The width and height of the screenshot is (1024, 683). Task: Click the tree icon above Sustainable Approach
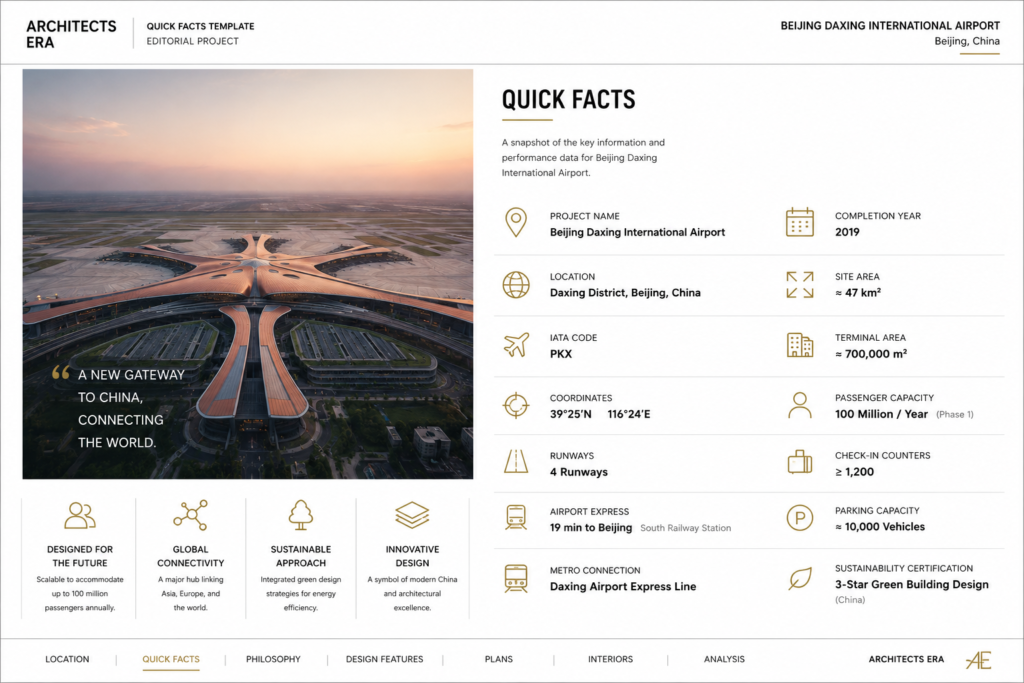[301, 515]
